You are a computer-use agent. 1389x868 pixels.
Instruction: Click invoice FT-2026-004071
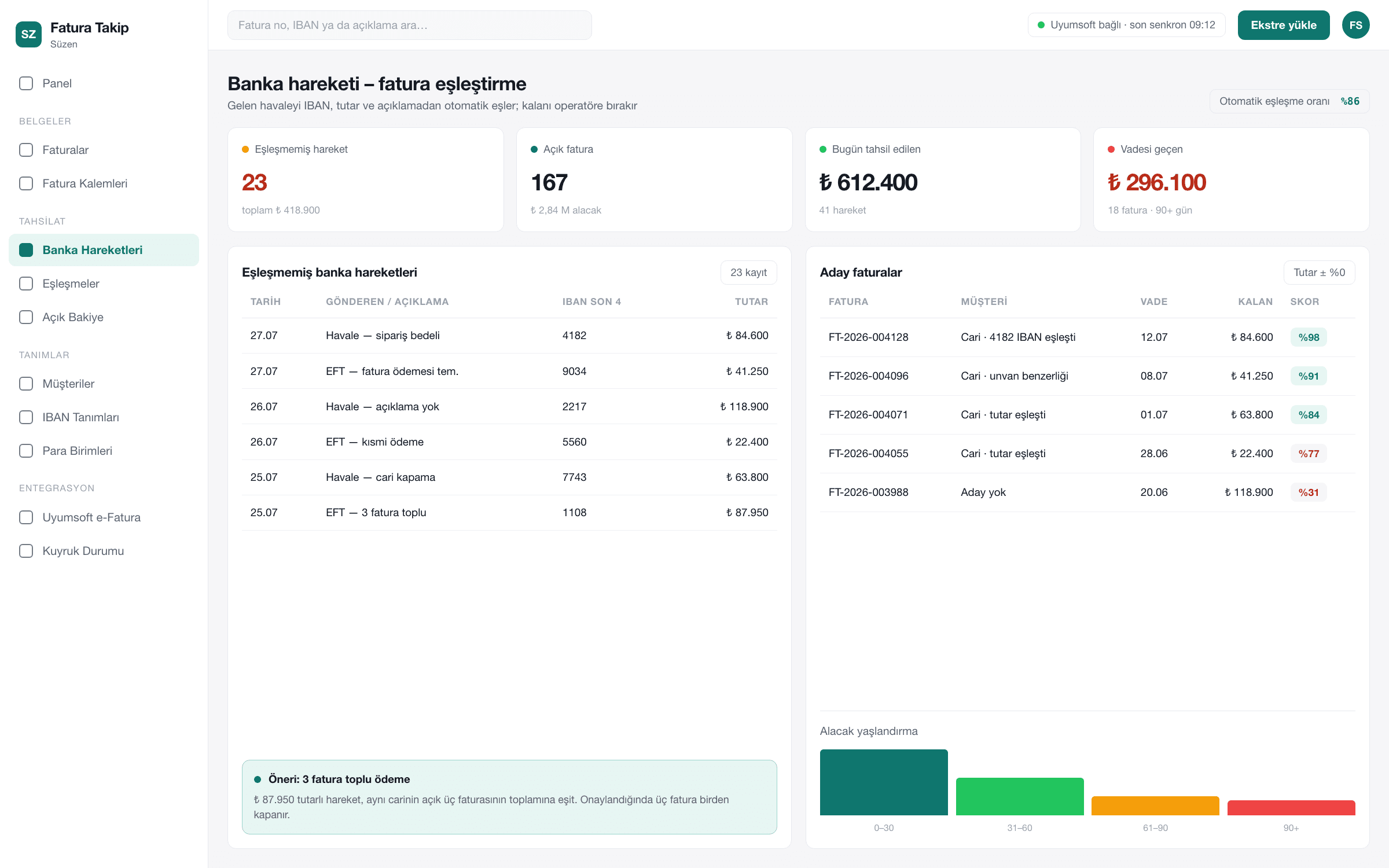(868, 415)
